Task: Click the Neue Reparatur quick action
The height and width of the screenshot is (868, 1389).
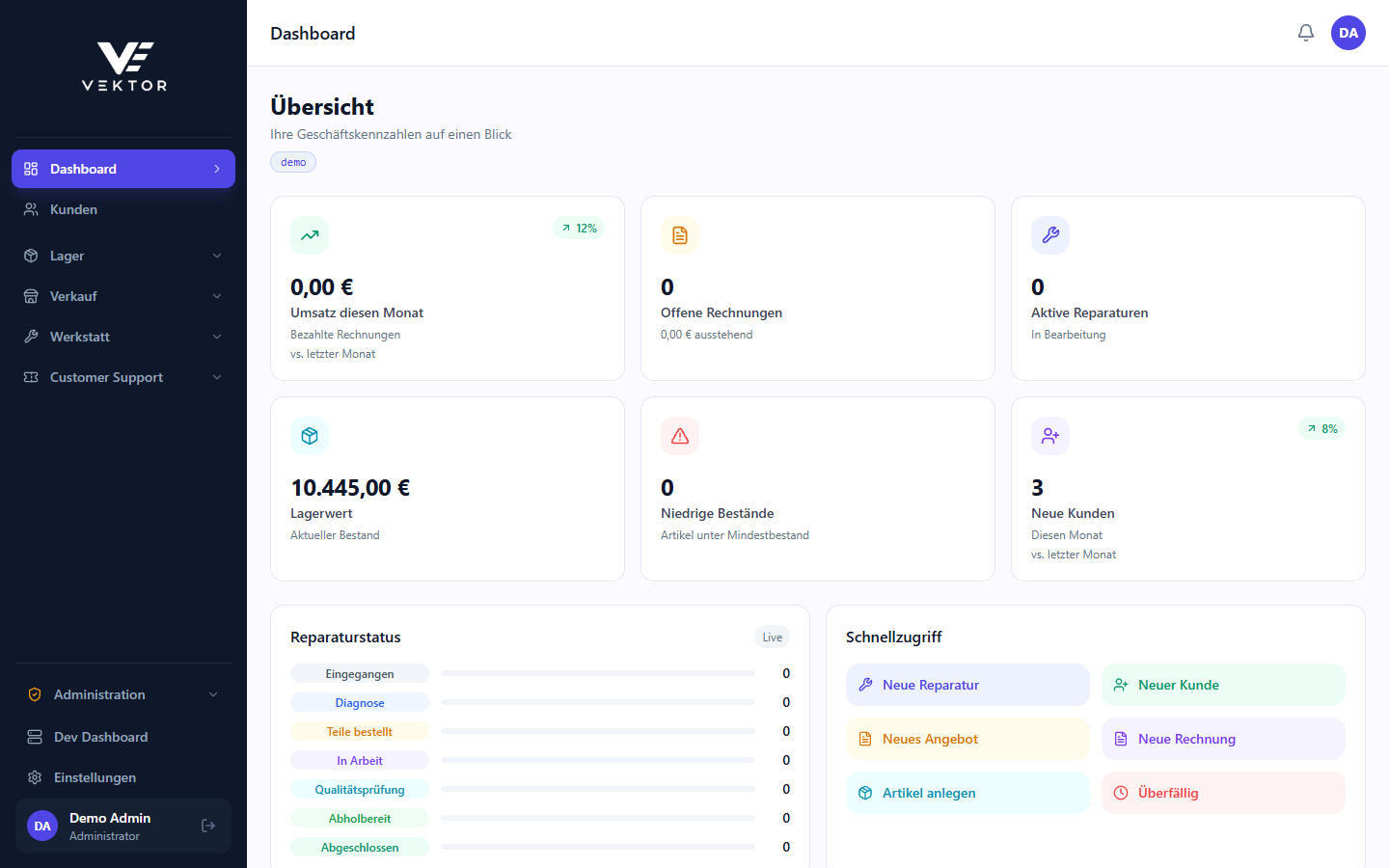Action: (x=967, y=685)
